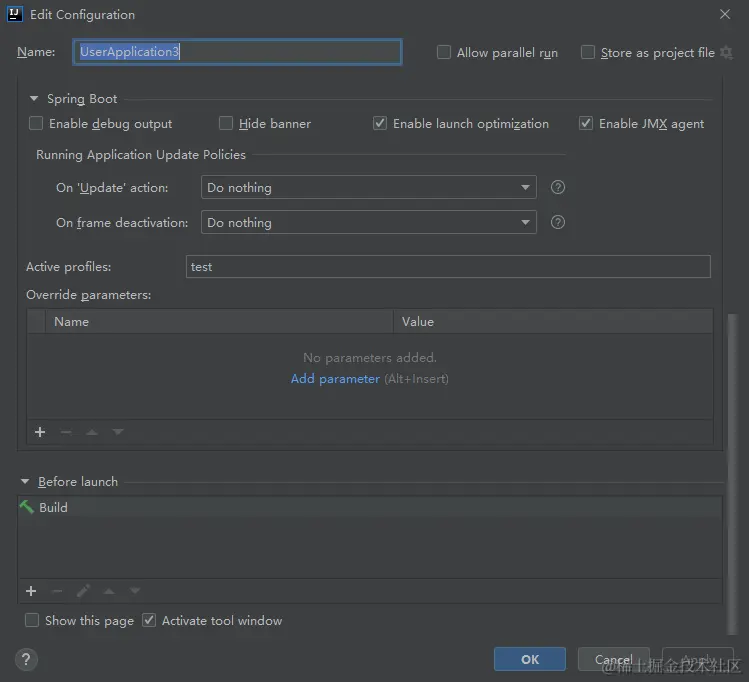Click the dialog's vertical scrollbar
749x682 pixels.
click(732, 474)
